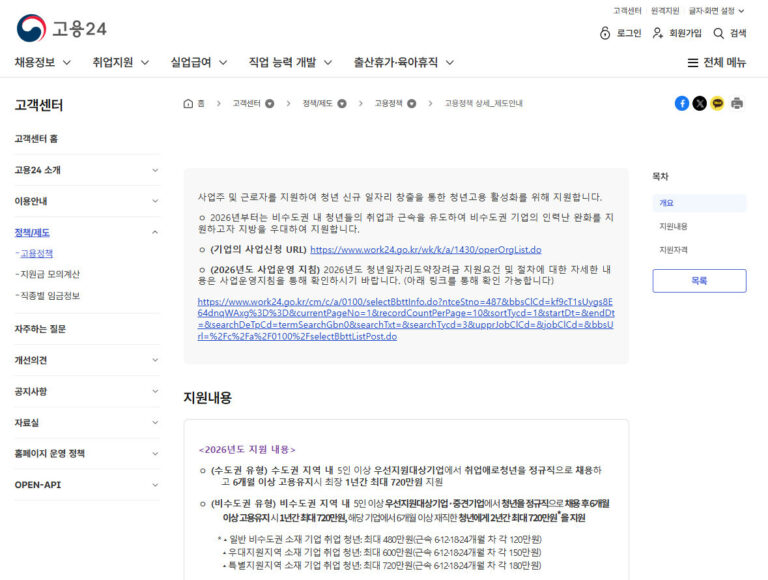The width and height of the screenshot is (768, 580).
Task: Click 전체 메뉴 text label
Action: coord(724,62)
